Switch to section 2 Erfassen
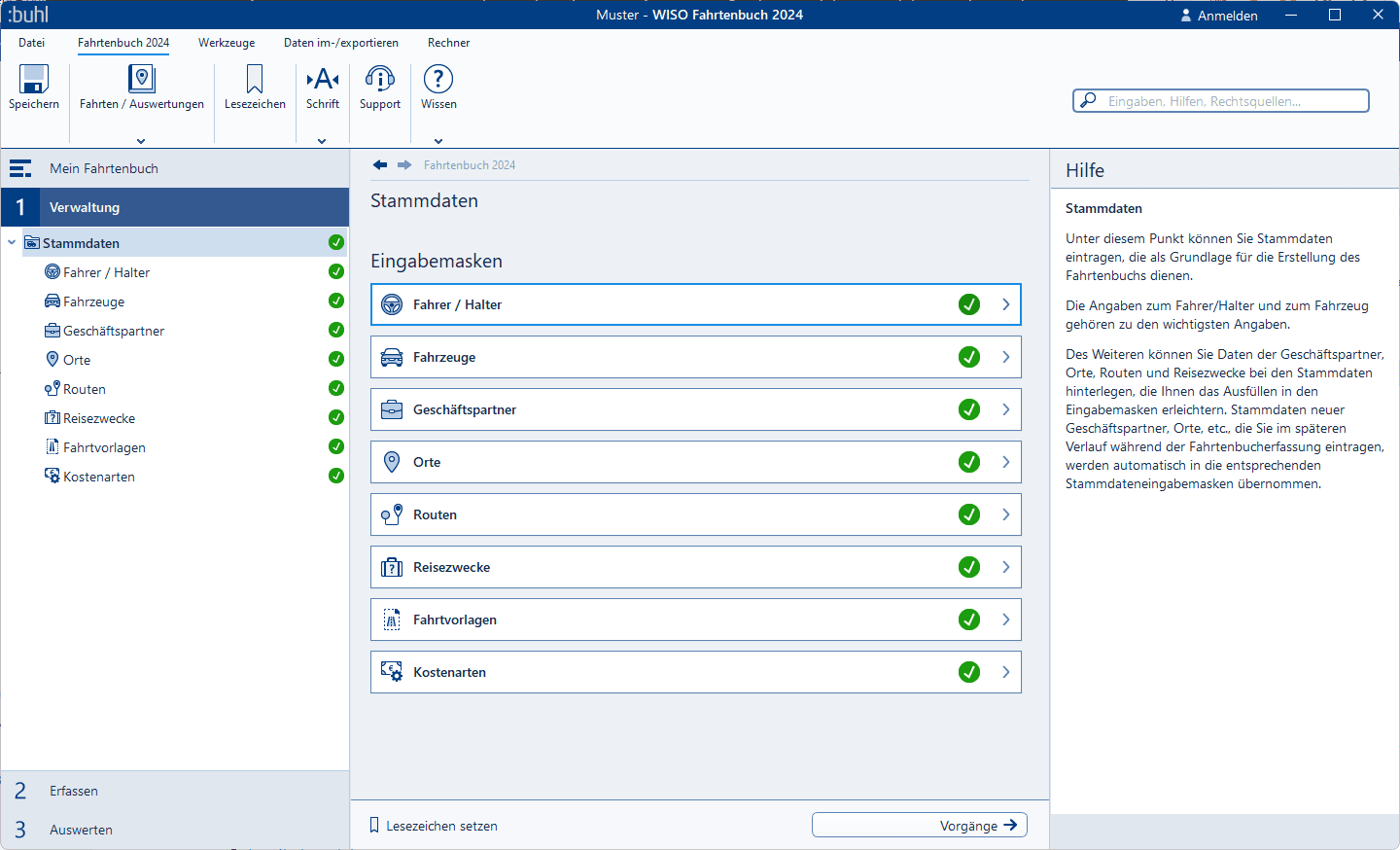The height and width of the screenshot is (850, 1400). 175,791
